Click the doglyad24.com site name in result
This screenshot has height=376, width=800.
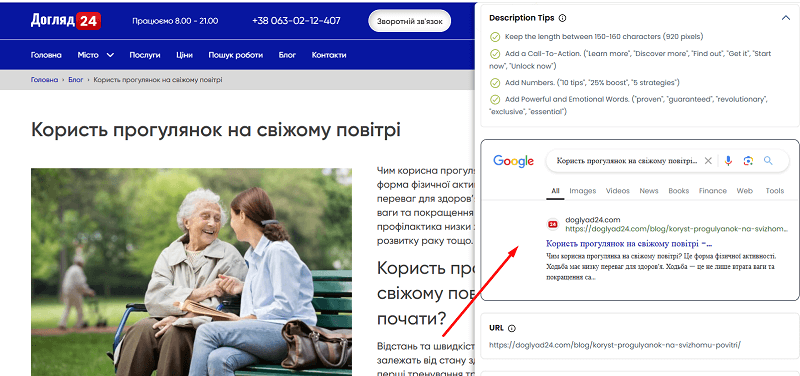click(593, 220)
